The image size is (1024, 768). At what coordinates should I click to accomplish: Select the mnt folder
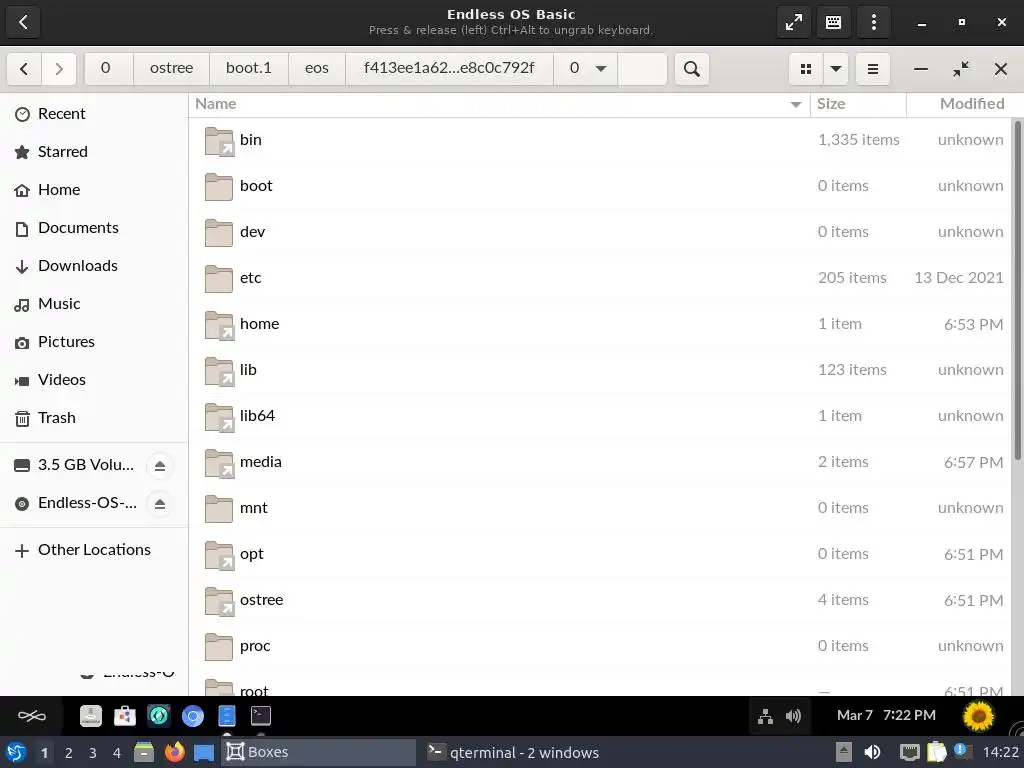600,508
